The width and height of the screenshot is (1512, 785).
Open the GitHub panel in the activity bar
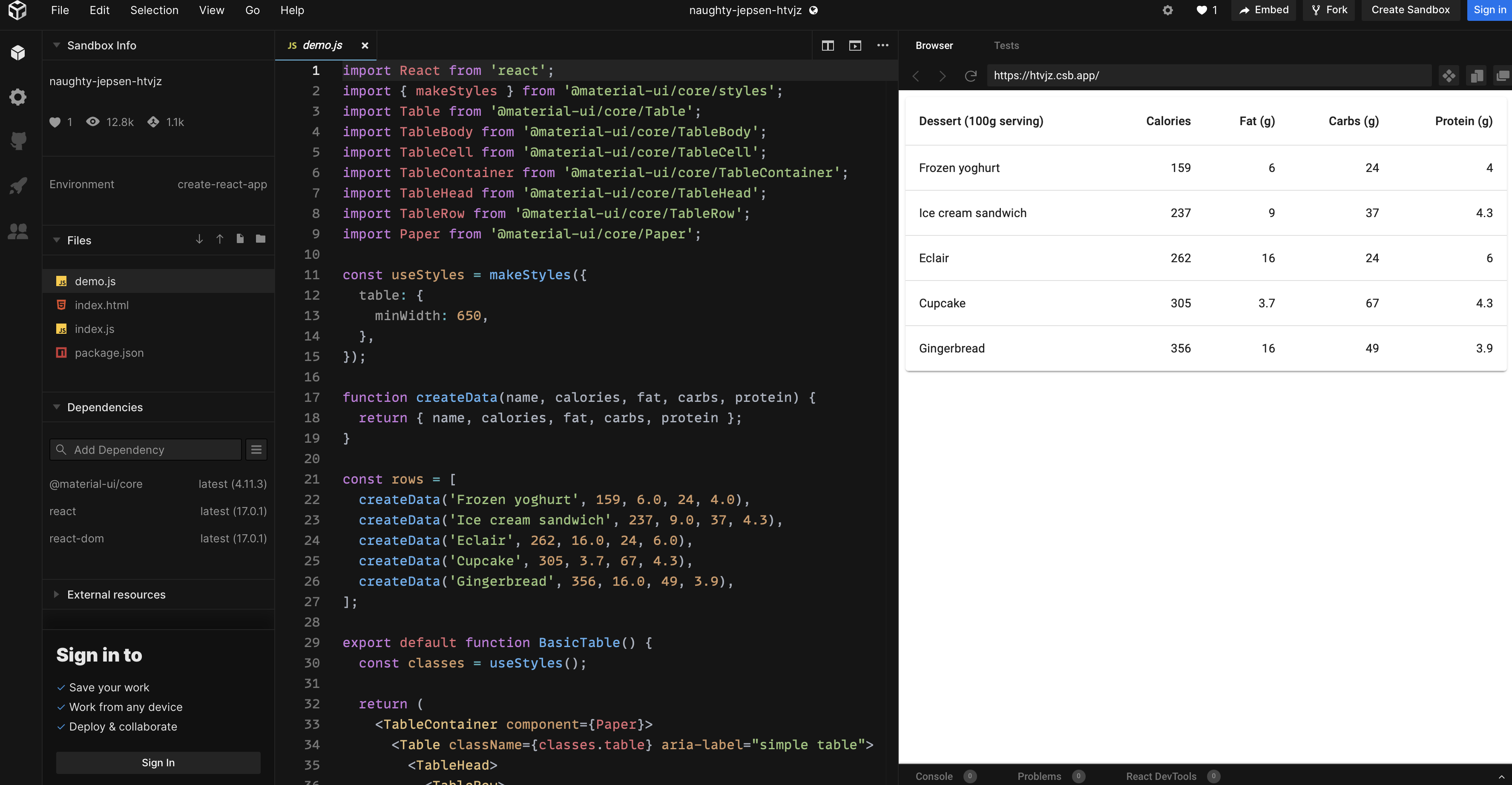pyautogui.click(x=17, y=141)
